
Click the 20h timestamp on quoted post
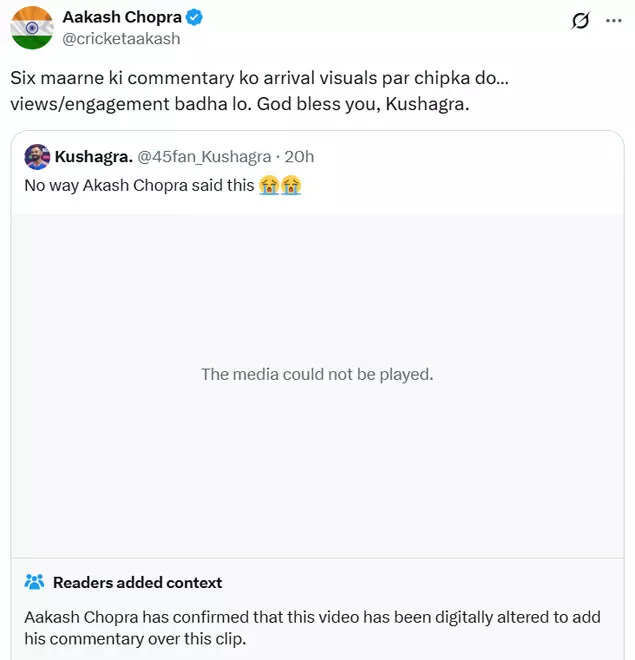298,157
